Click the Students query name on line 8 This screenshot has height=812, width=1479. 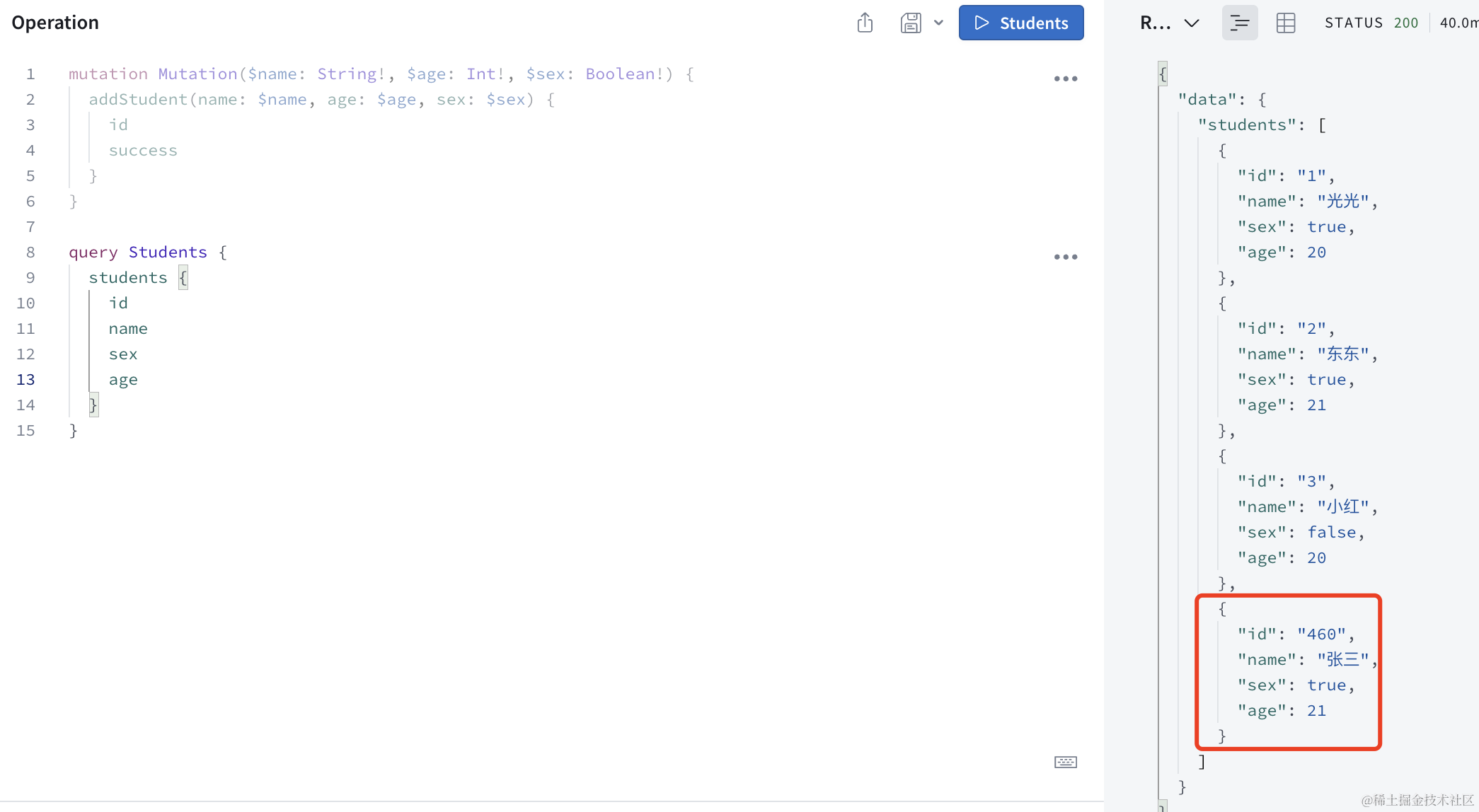pos(168,253)
